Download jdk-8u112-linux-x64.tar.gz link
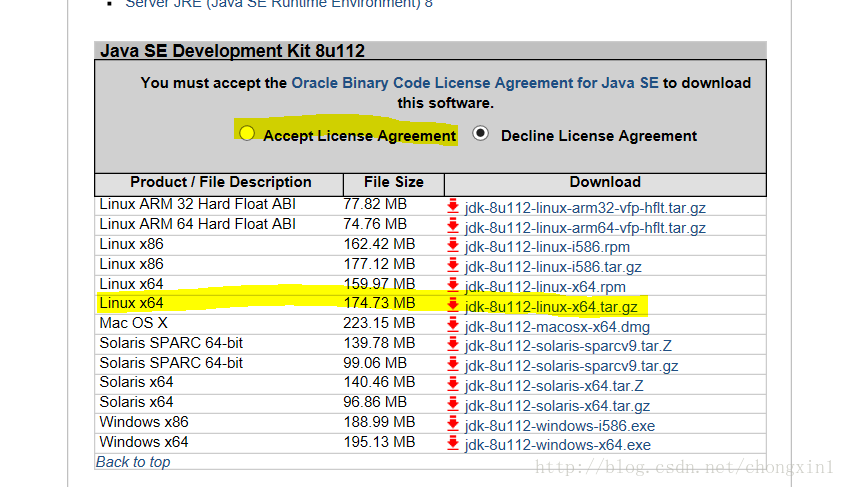The image size is (846, 487). tap(551, 307)
